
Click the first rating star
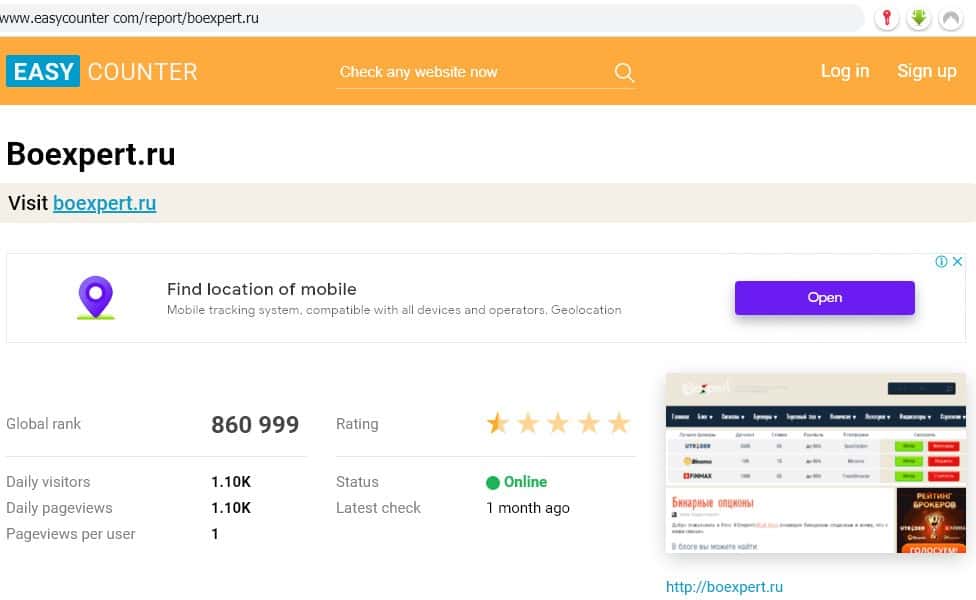(x=497, y=423)
